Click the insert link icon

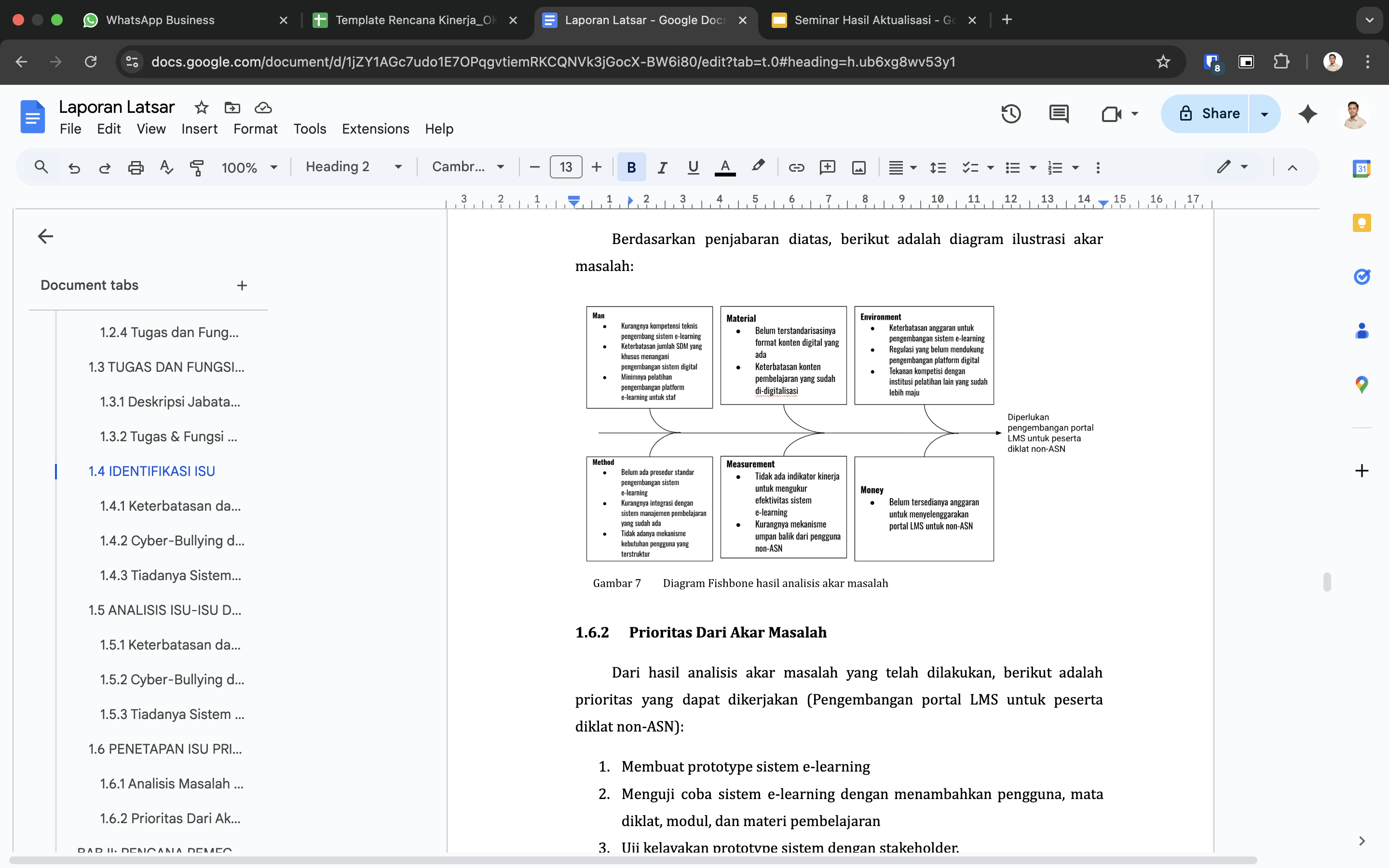point(796,167)
